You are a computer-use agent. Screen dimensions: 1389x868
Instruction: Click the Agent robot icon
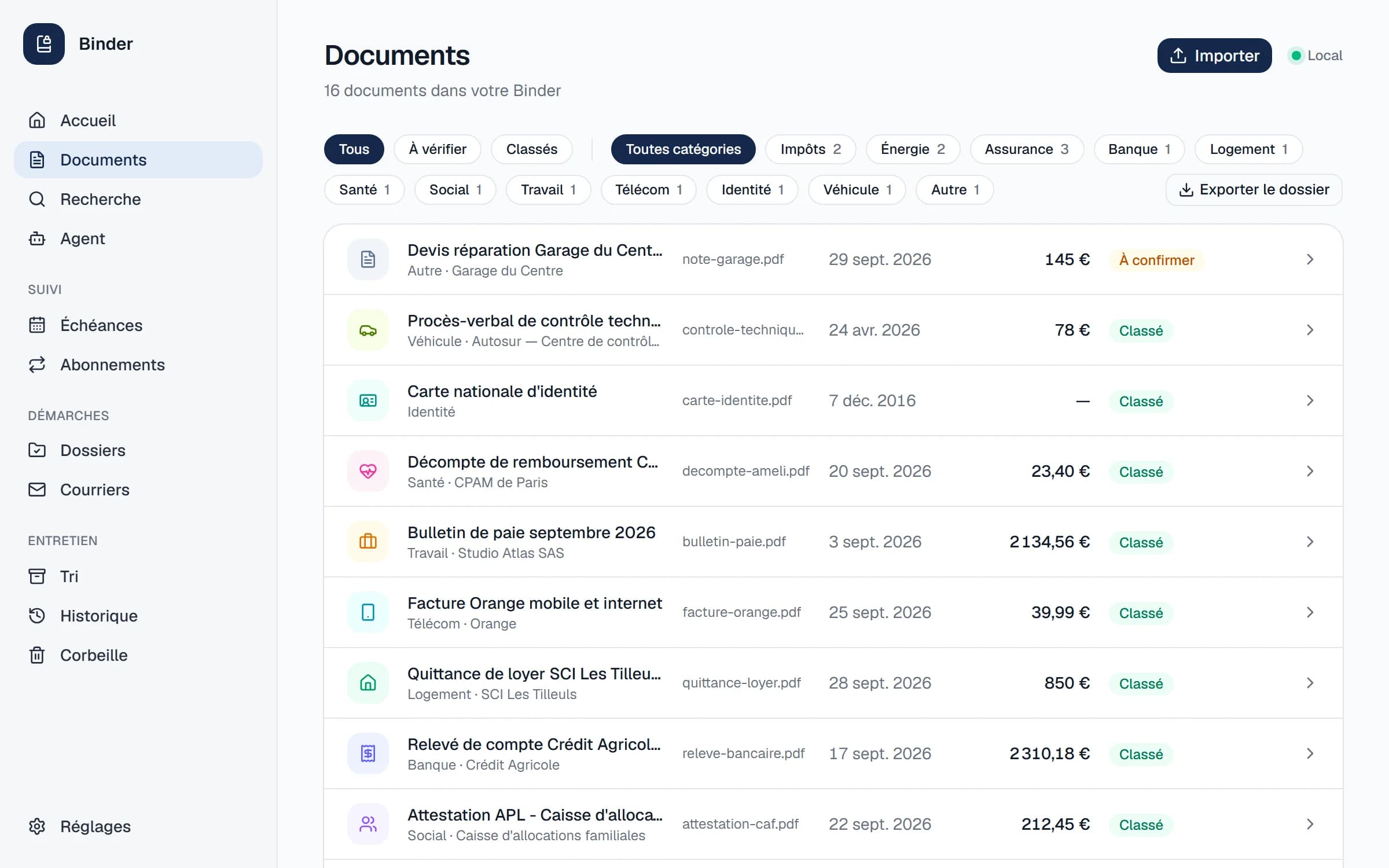pyautogui.click(x=37, y=238)
